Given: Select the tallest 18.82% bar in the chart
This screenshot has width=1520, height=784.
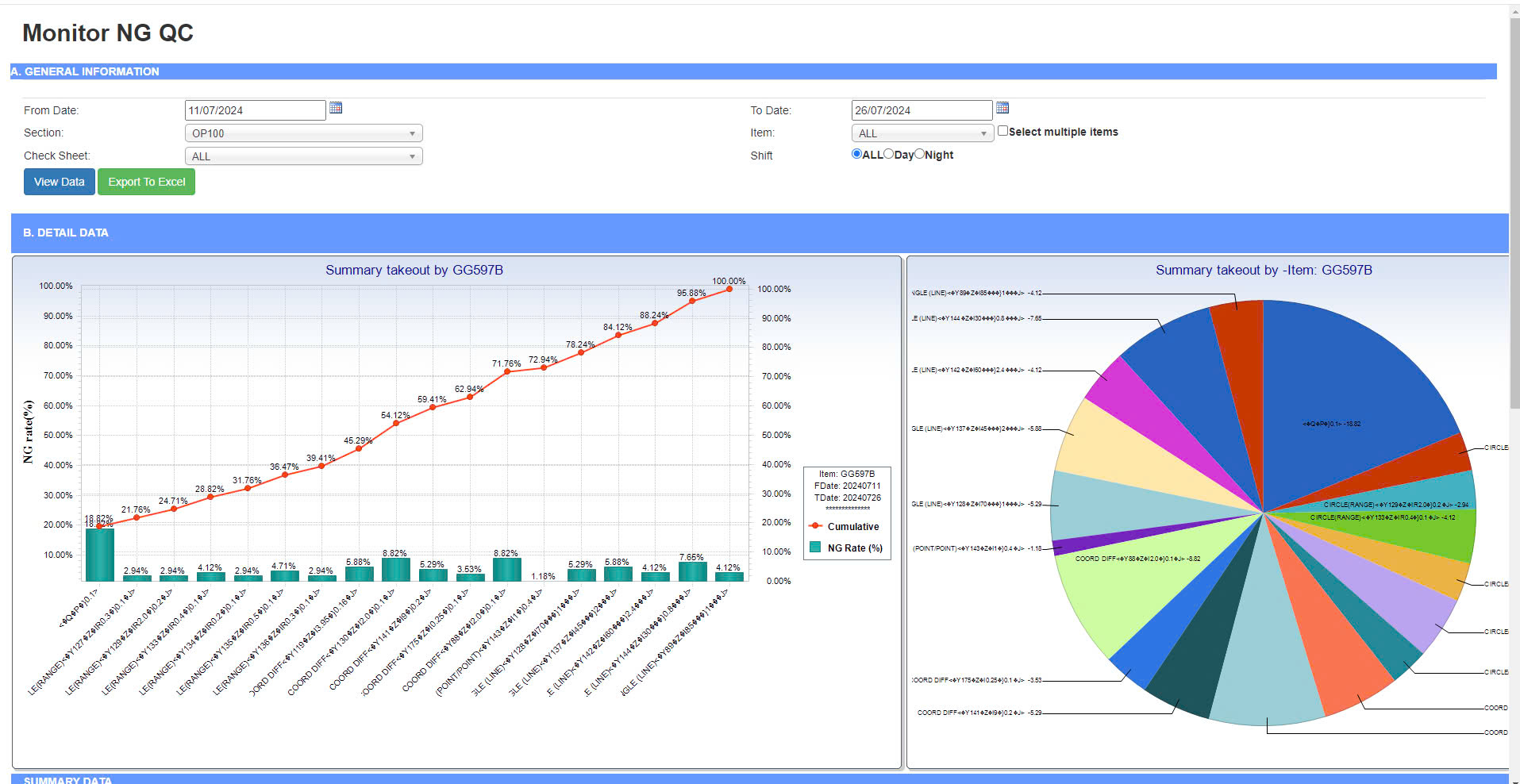Looking at the screenshot, I should (x=100, y=555).
